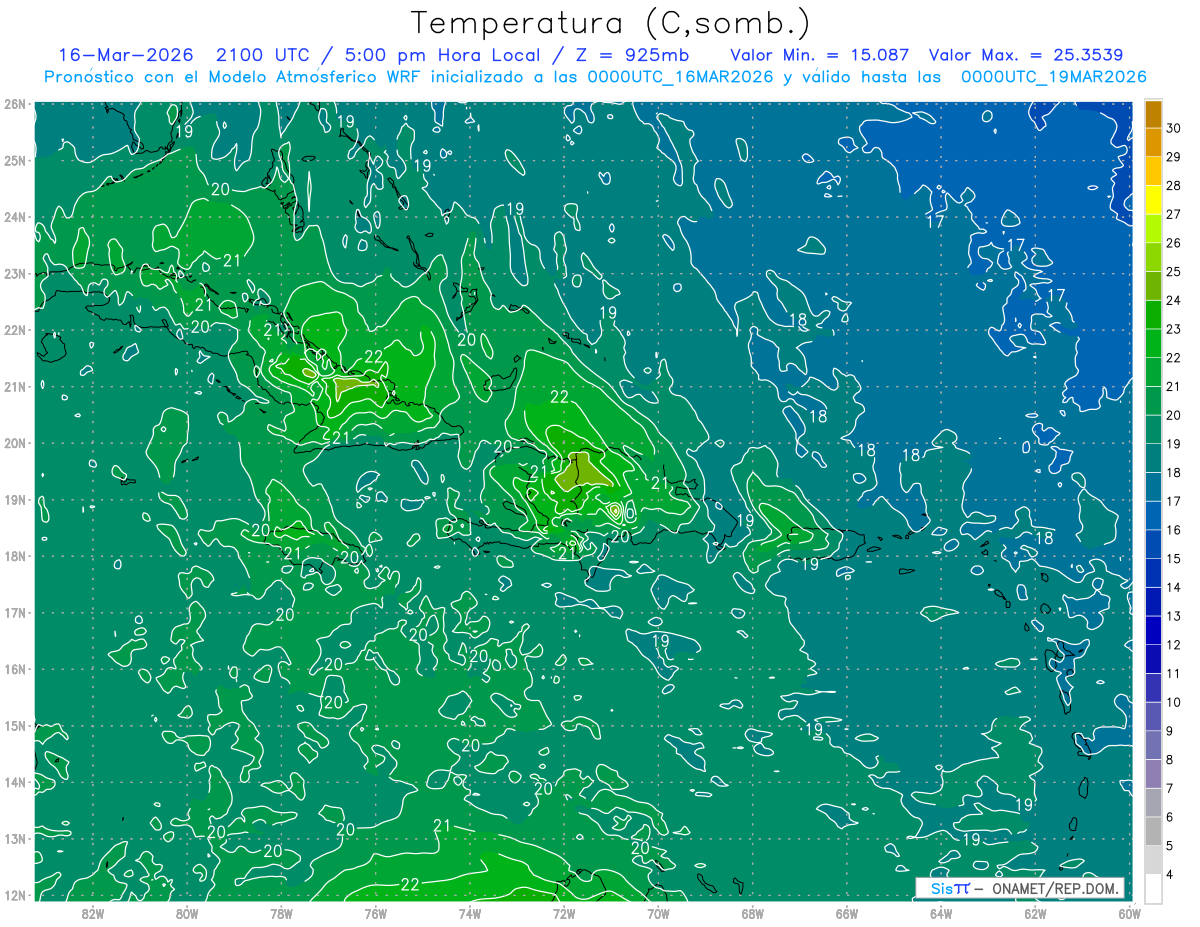Click the "Temperatura (C,somb.)" chart title
This screenshot has height=927, width=1200.
(x=611, y=23)
